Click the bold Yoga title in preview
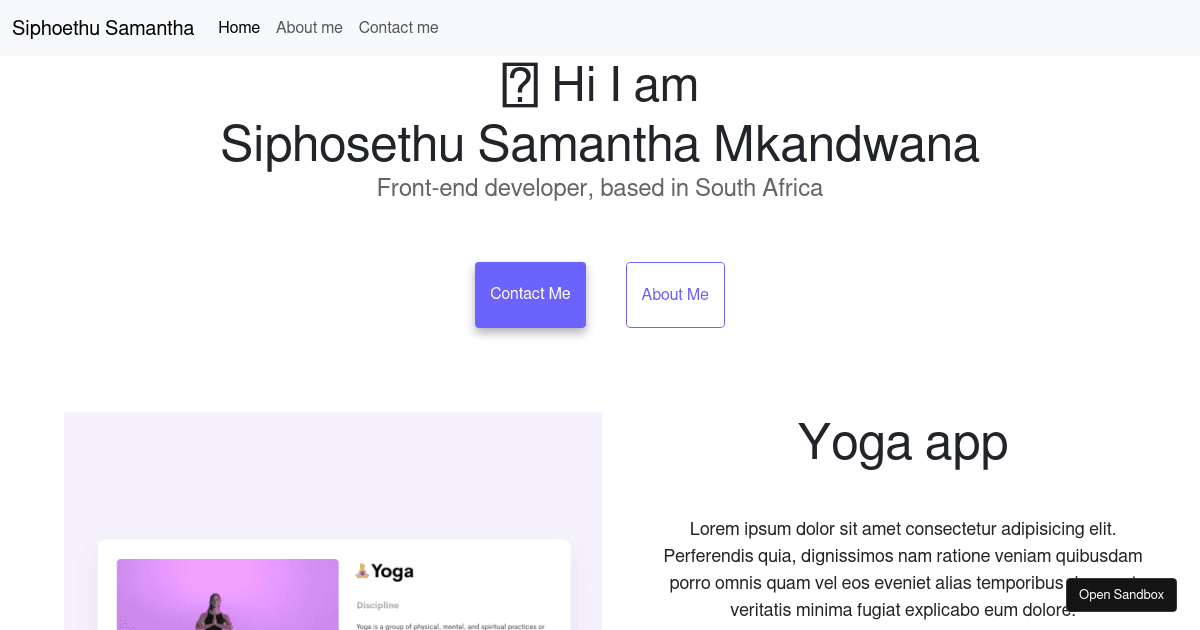Viewport: 1200px width, 630px height. tap(392, 572)
